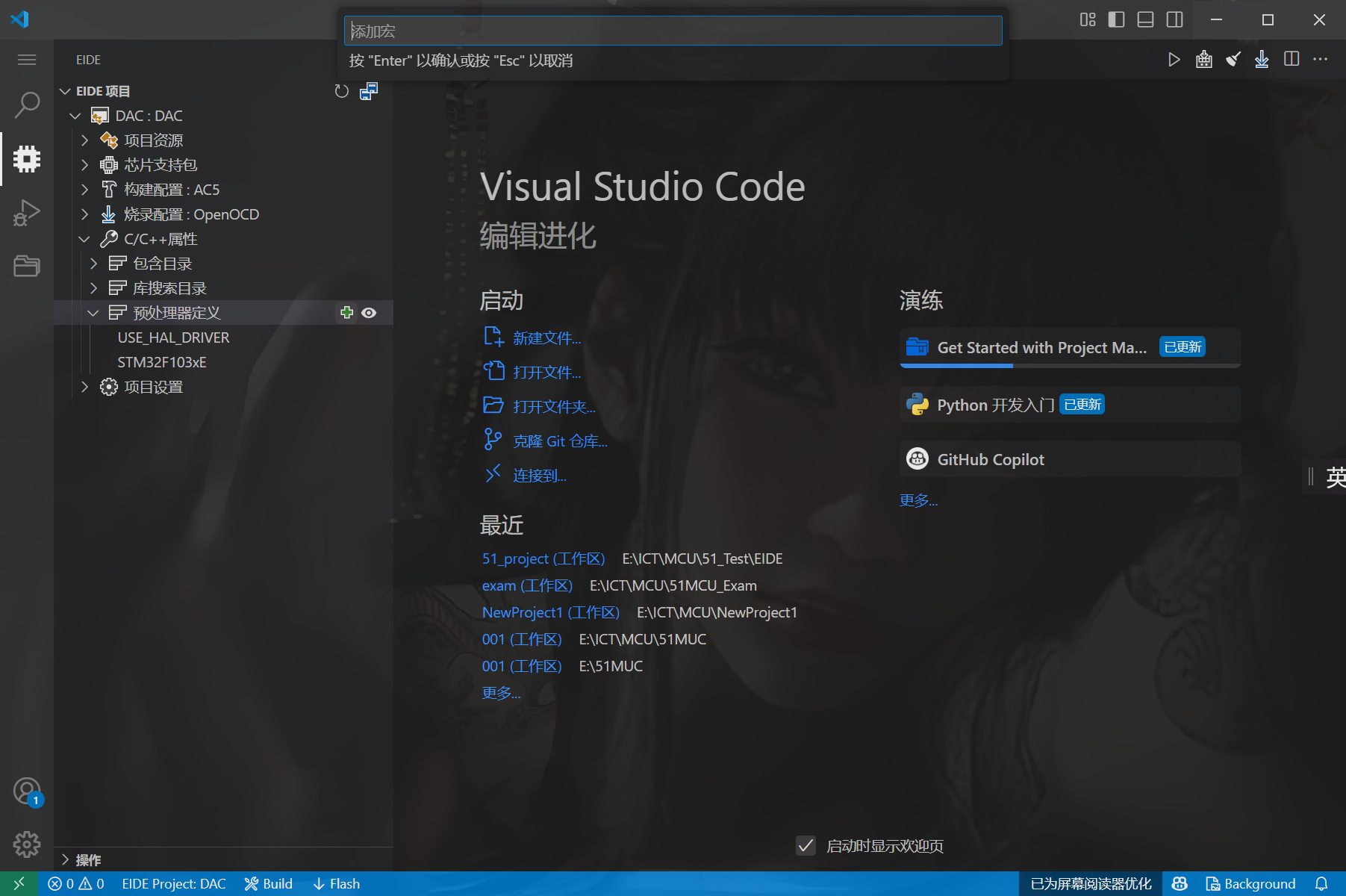Open the Copilot status icon
Screen dimensions: 1346x896
1180,883
